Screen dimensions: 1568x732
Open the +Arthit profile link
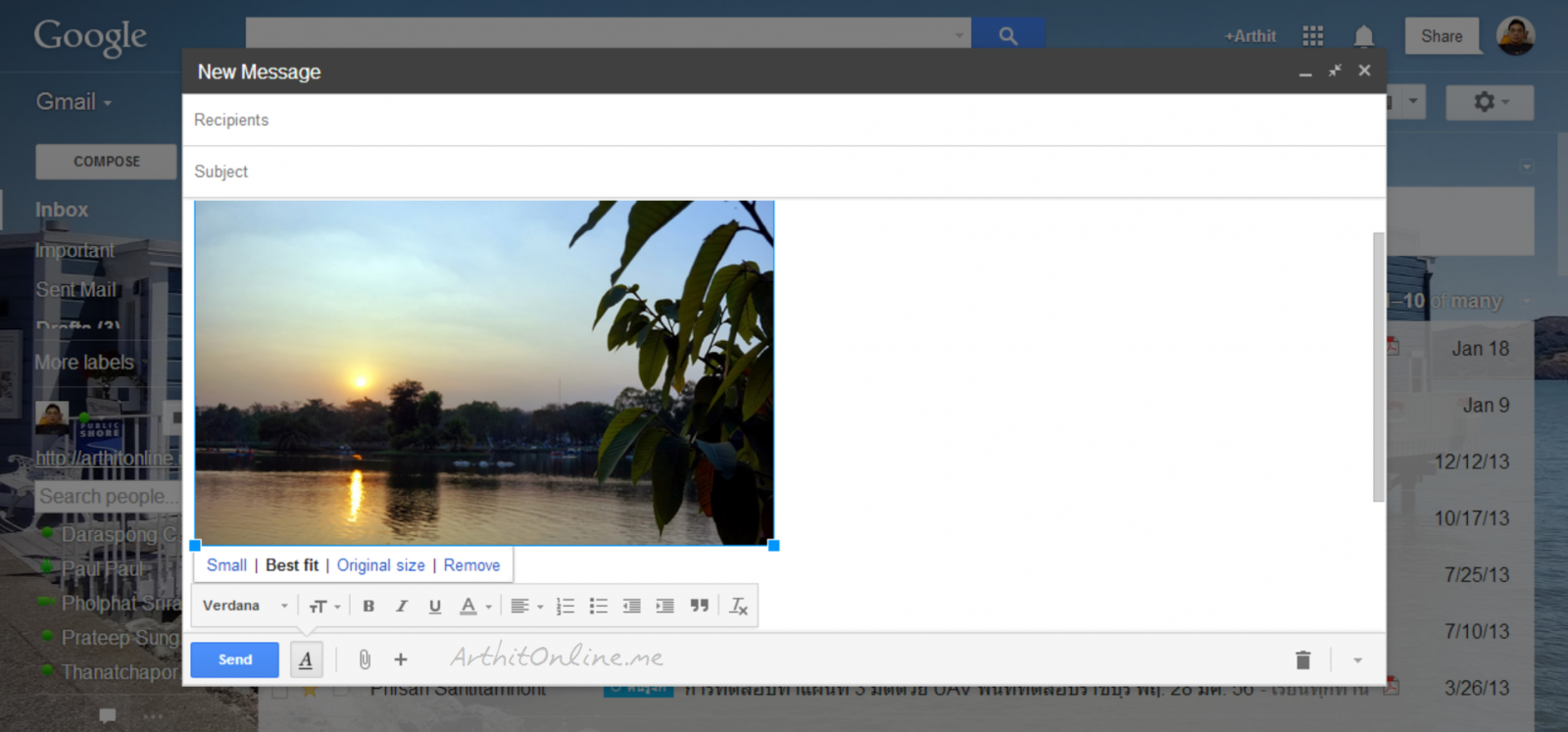(x=1250, y=36)
